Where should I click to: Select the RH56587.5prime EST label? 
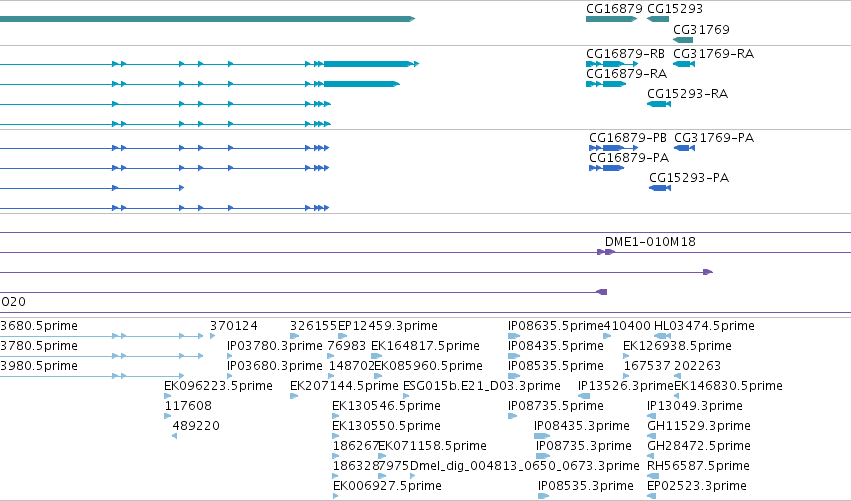click(x=698, y=466)
